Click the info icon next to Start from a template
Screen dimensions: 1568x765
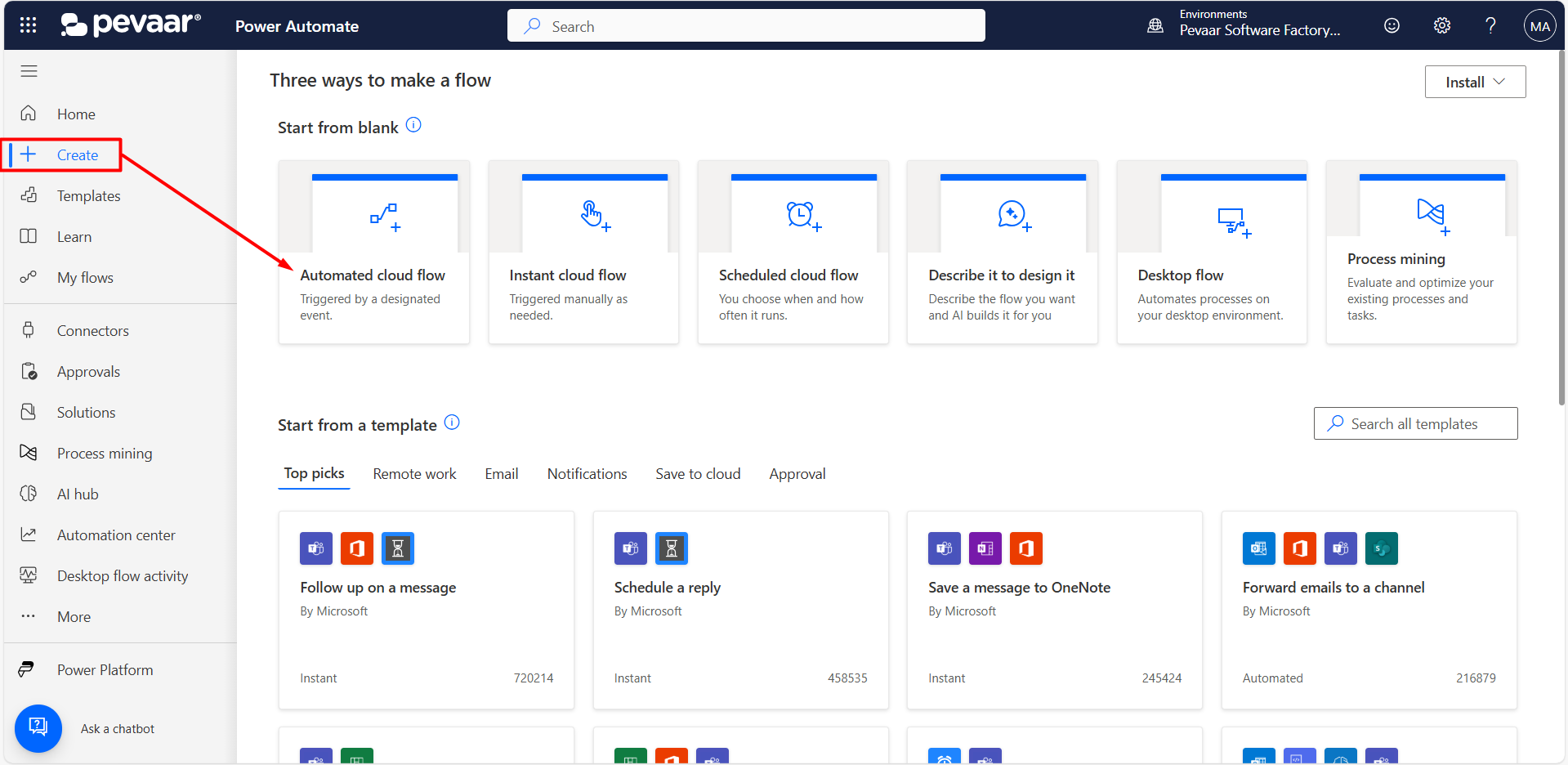click(x=452, y=423)
